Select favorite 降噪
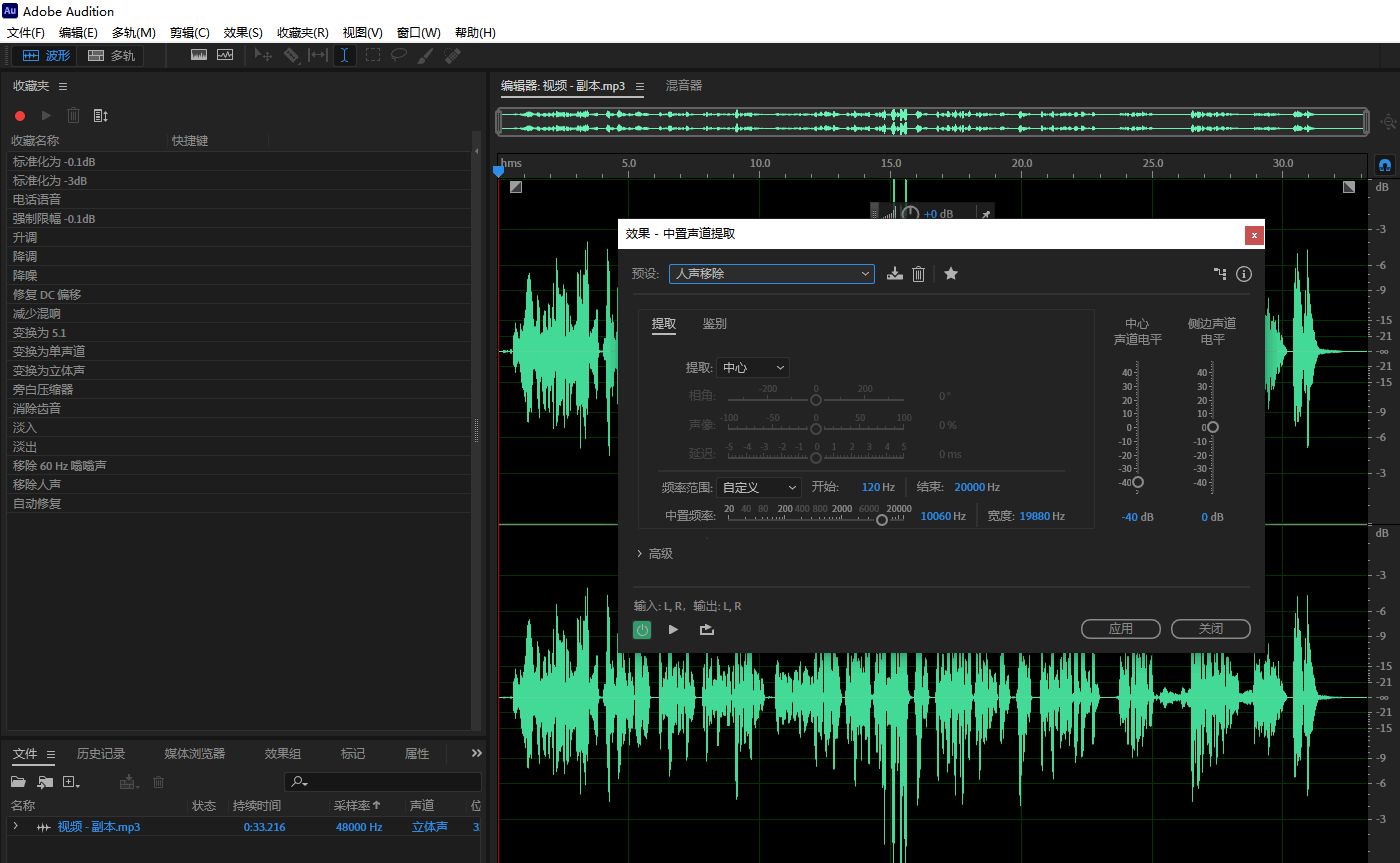The height and width of the screenshot is (863, 1400). pyautogui.click(x=238, y=275)
